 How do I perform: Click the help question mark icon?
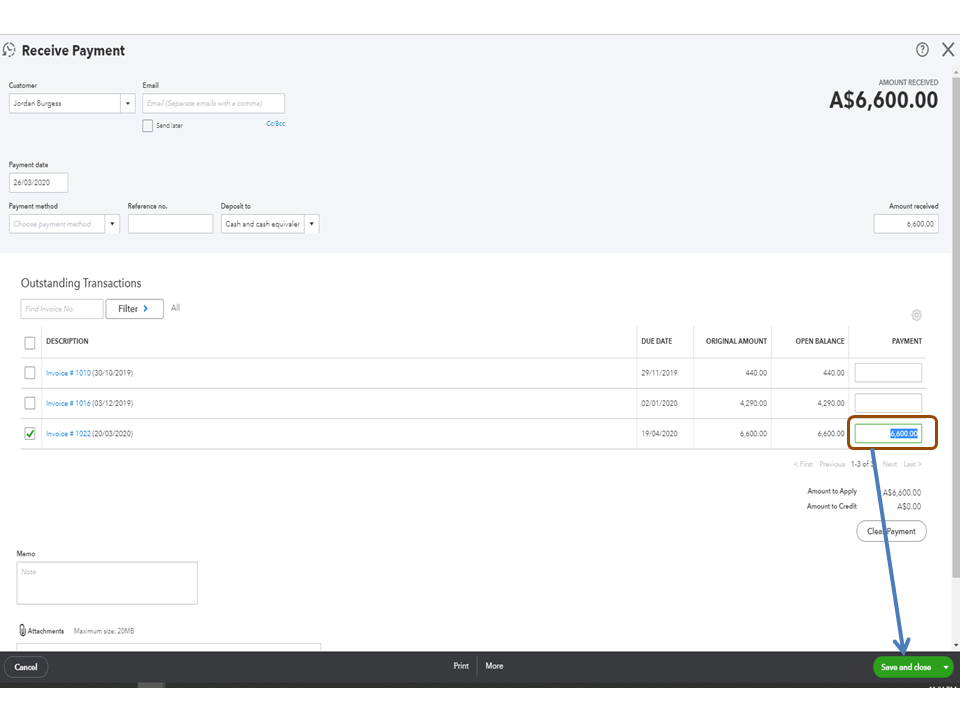(922, 50)
